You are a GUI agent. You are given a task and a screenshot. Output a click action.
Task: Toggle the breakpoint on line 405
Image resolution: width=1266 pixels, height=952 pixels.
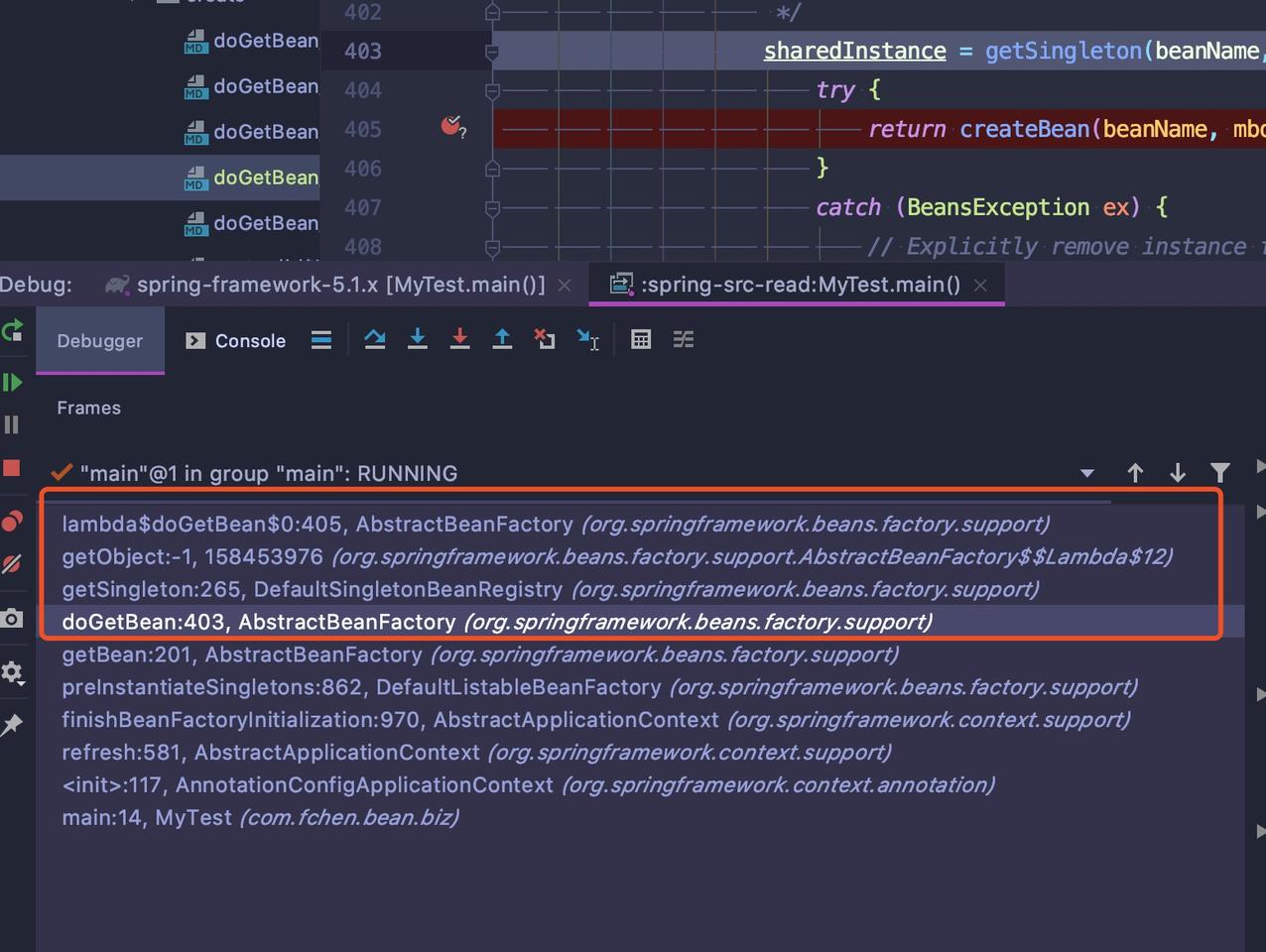[452, 127]
